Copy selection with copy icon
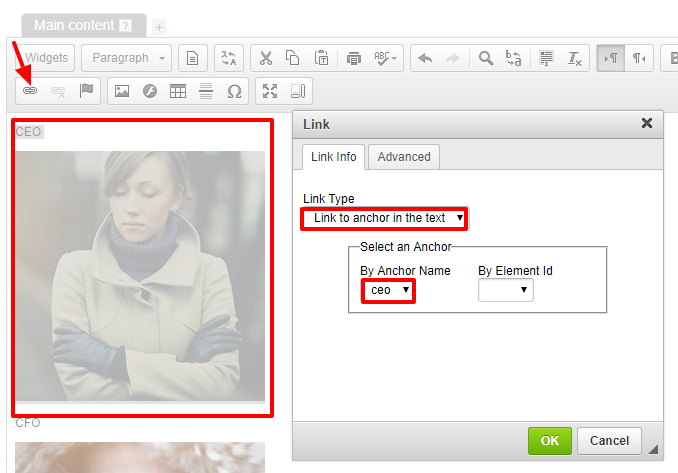Screen dimensions: 678x473 tap(293, 58)
